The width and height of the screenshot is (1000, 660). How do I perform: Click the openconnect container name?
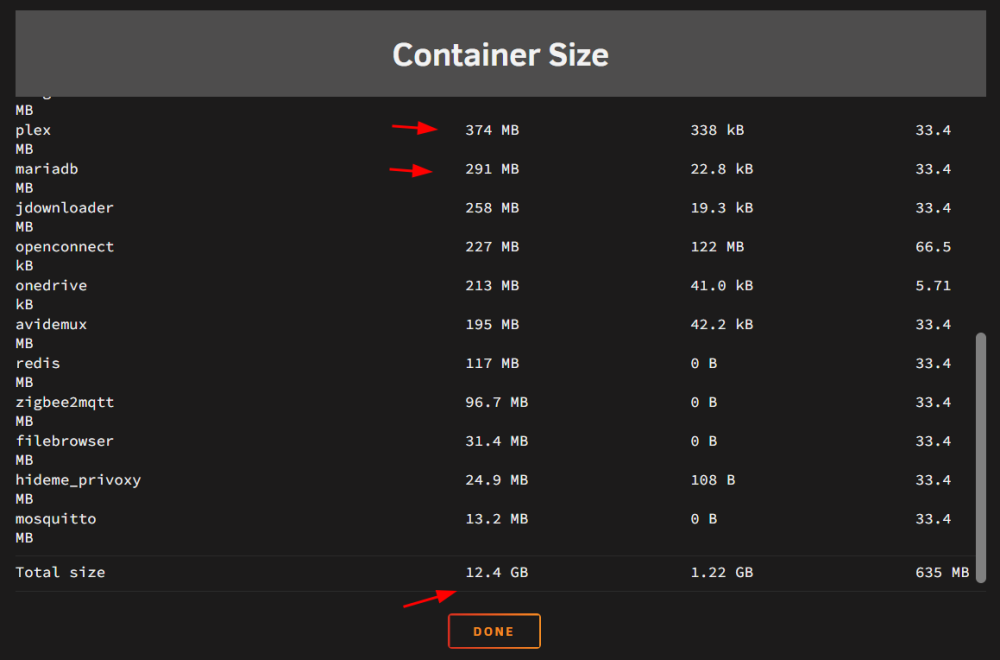tap(64, 247)
